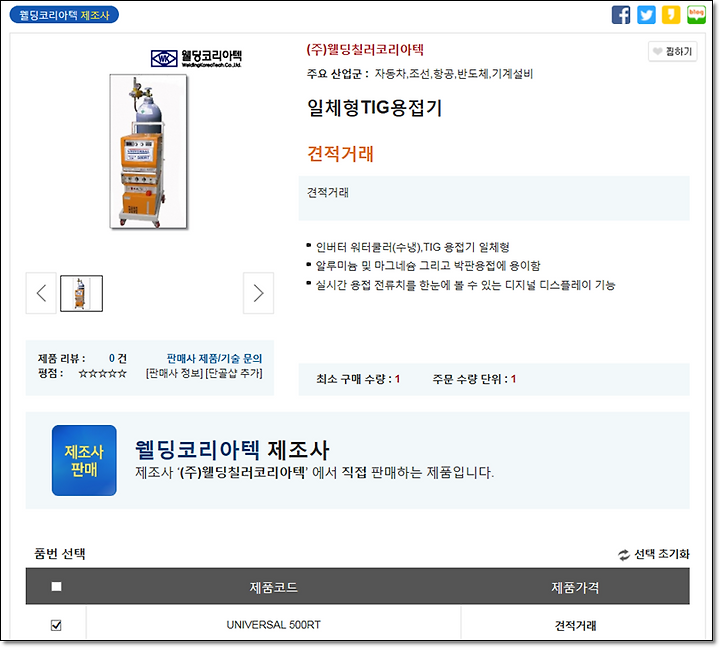Click the 웰딩코리아텍 WK logo

197,58
